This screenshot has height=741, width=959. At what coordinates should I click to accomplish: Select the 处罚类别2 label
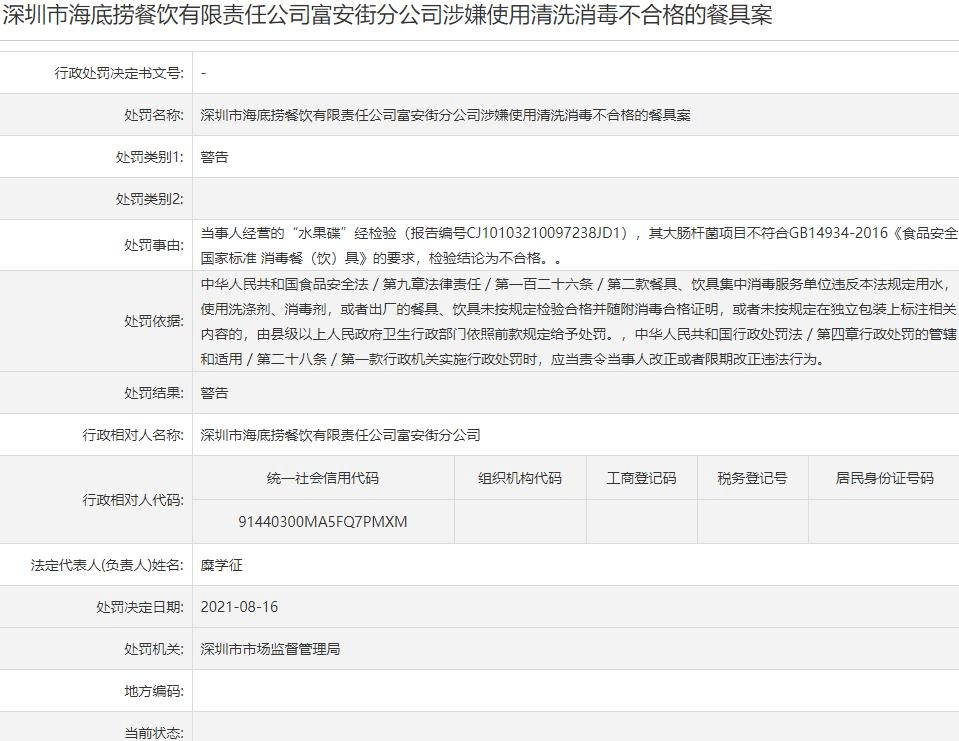coord(149,199)
